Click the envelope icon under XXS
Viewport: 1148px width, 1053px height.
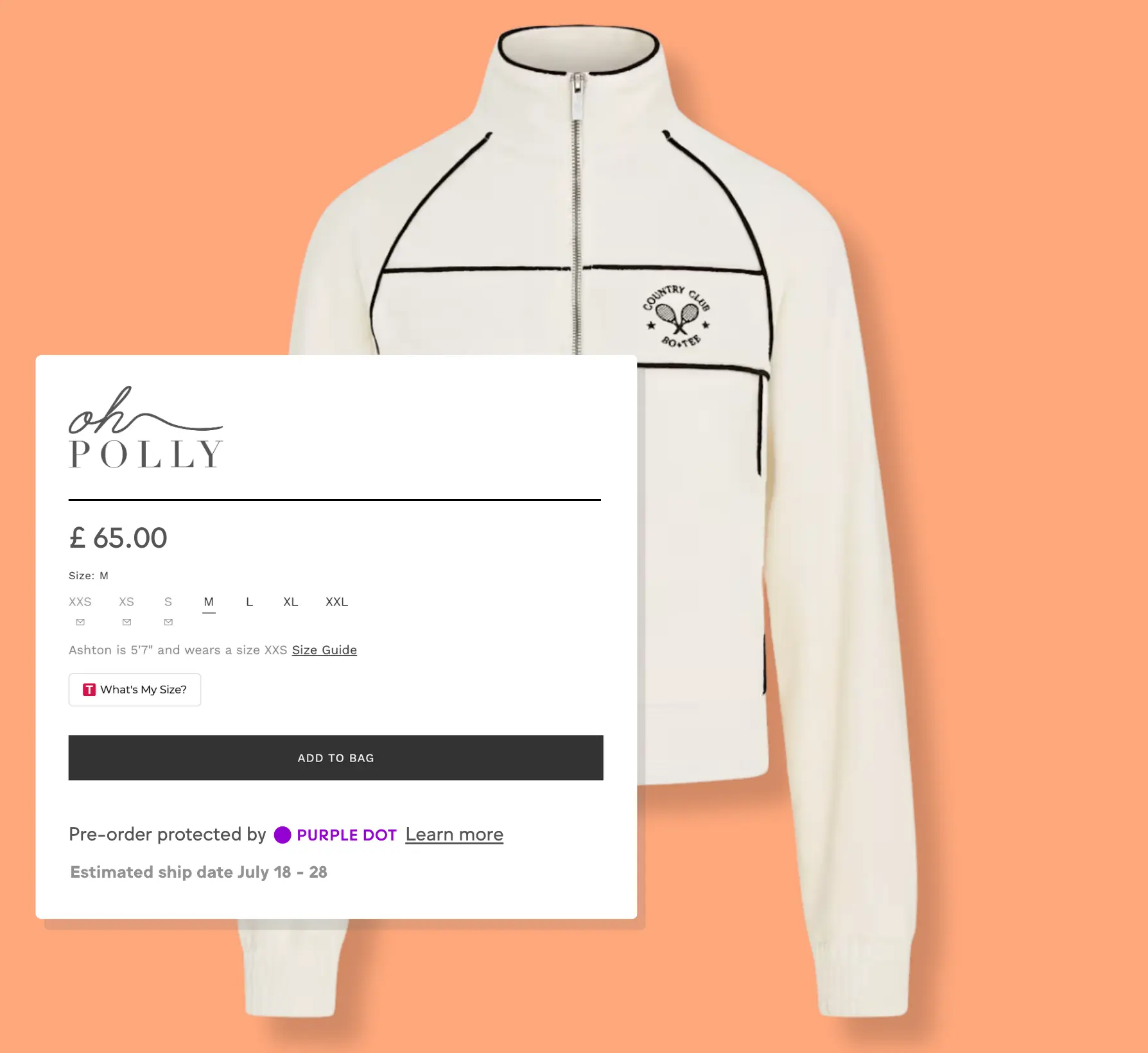click(x=80, y=622)
